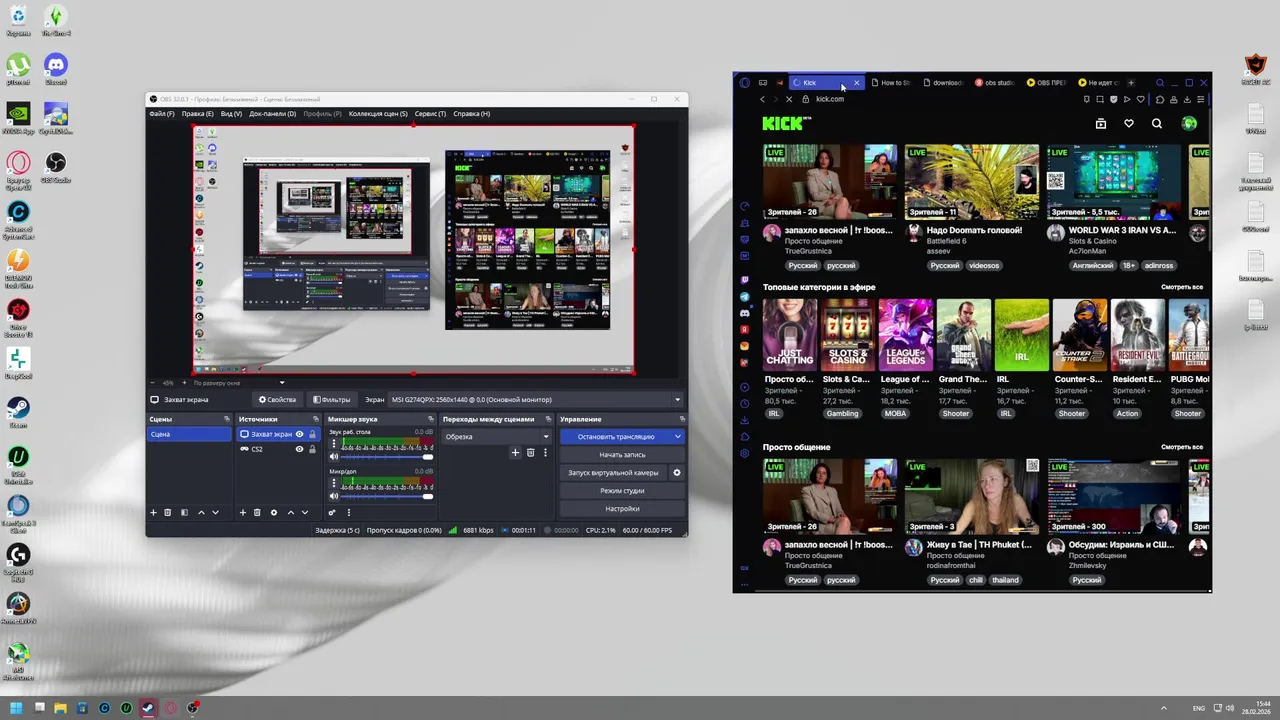Open Правка menu in OBS
Viewport: 1280px width, 720px height.
pyautogui.click(x=197, y=114)
